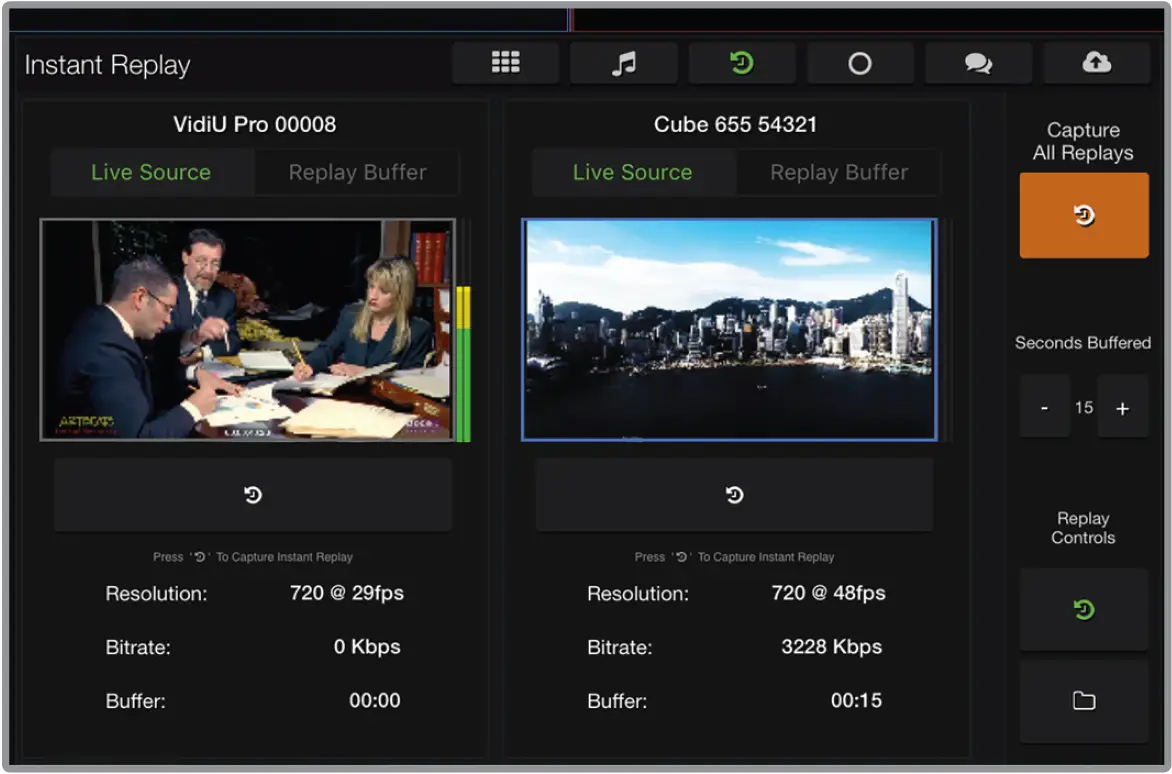This screenshot has height=774, width=1172.
Task: Click the Cube 655 city skyline preview
Action: tap(730, 329)
